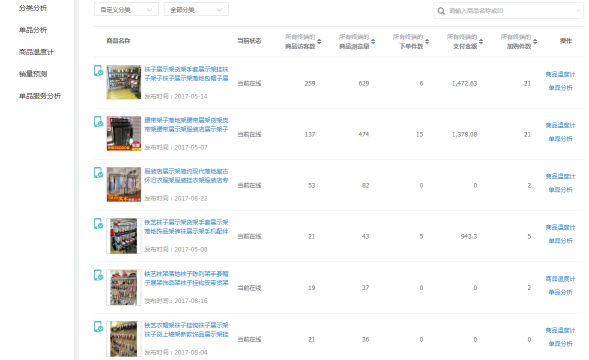The height and width of the screenshot is (360, 589).
Task: Go to 分类分析 in the sidebar
Action: pos(33,8)
